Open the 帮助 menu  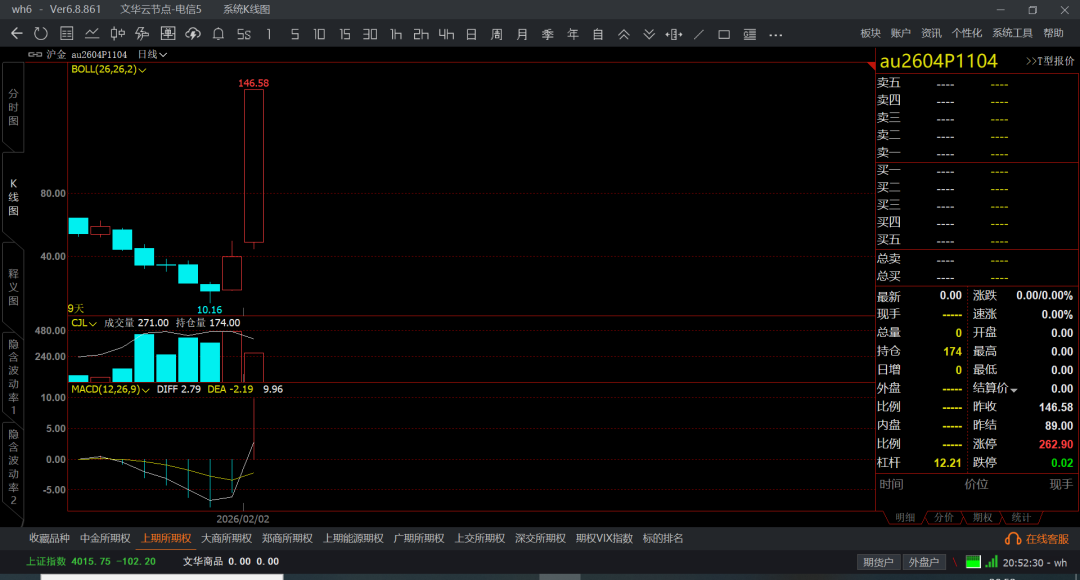click(x=1053, y=33)
